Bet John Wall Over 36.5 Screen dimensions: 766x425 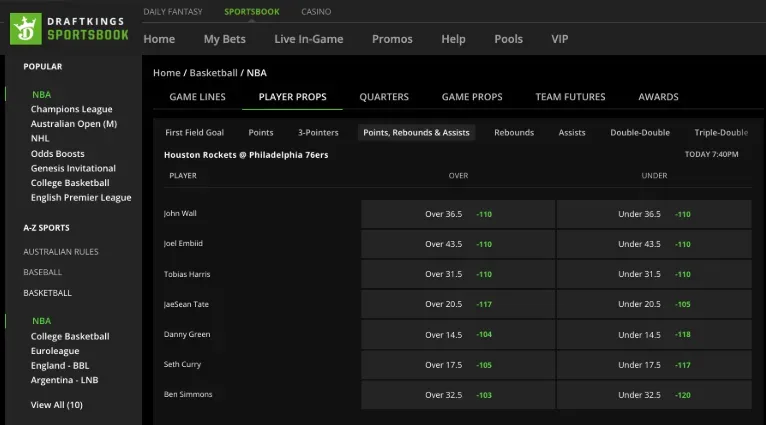(458, 214)
